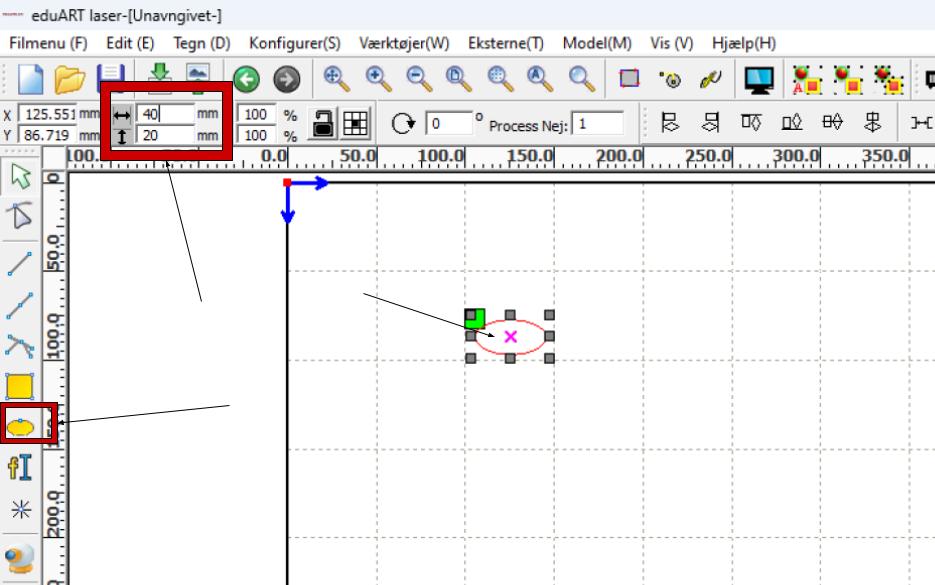This screenshot has height=585, width=935.
Task: Open the Filmenu (F) menu
Action: point(48,43)
